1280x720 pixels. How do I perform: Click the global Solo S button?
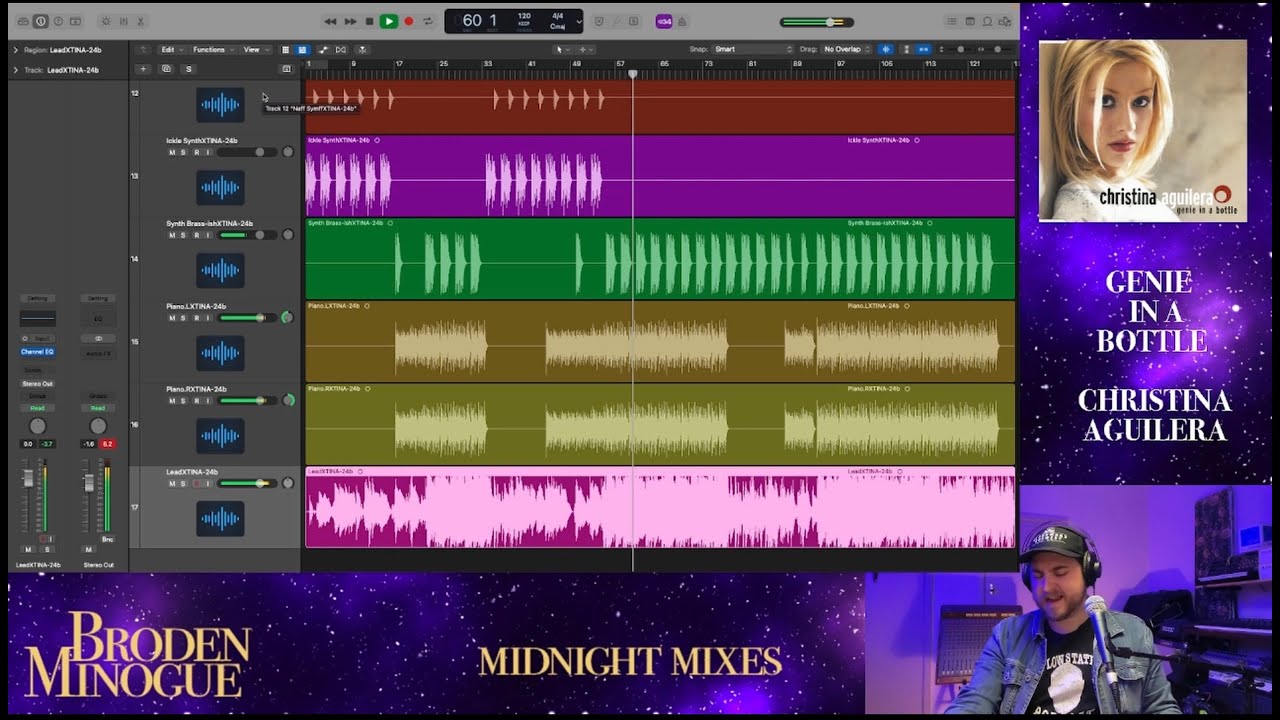tap(189, 69)
